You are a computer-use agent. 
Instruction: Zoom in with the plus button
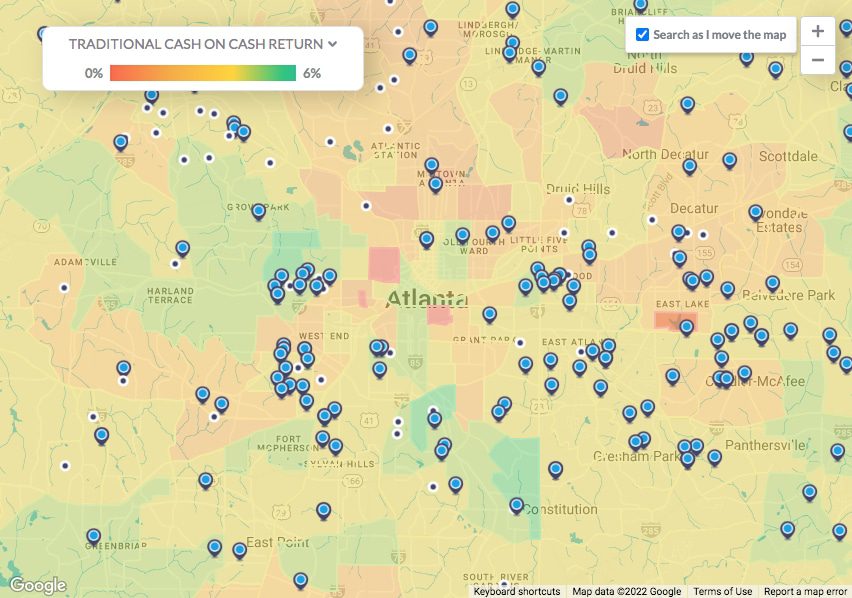[x=817, y=31]
